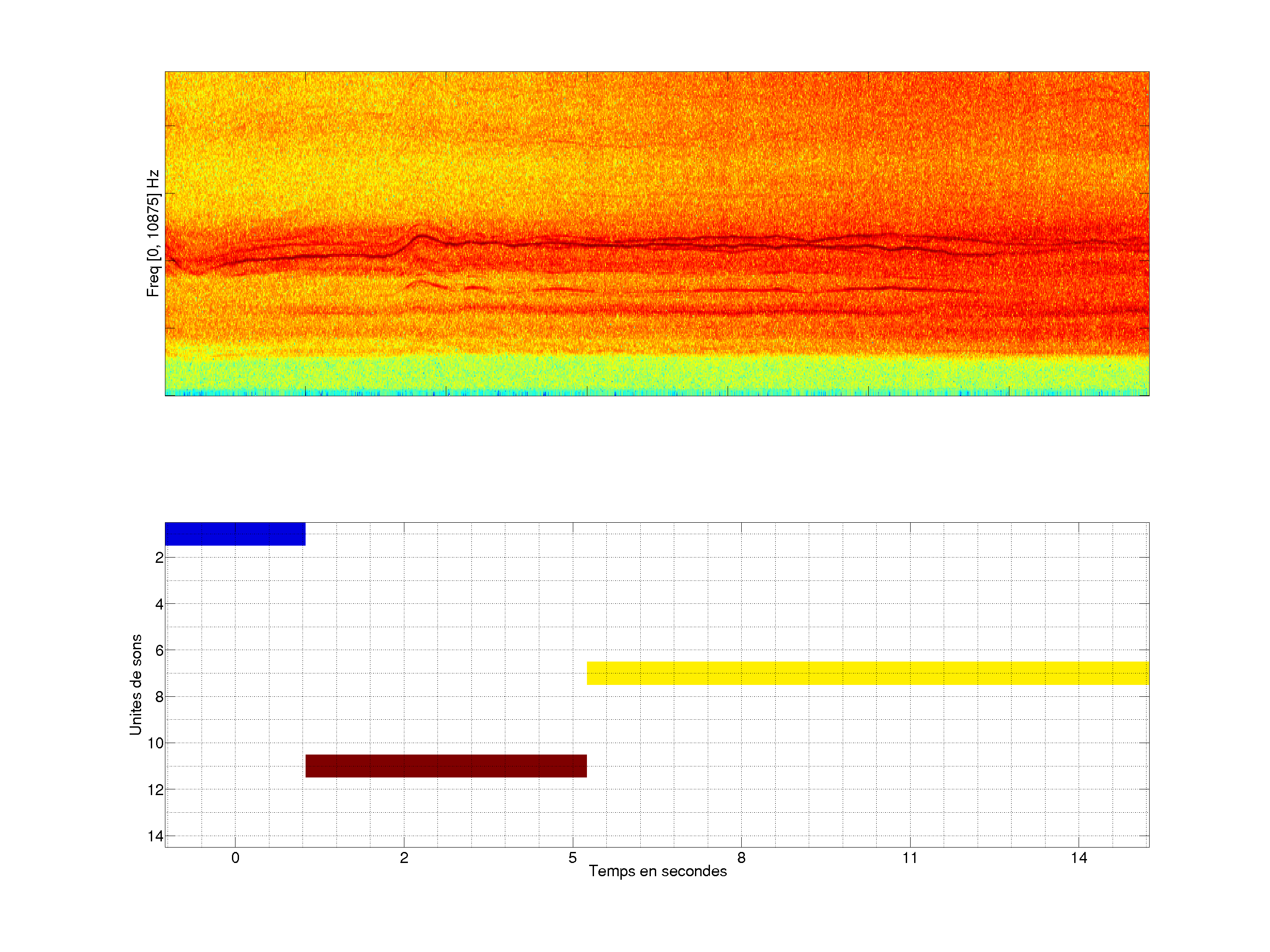Click the y-axis tick label 10
This screenshot has width=1270, height=952.
(156, 743)
